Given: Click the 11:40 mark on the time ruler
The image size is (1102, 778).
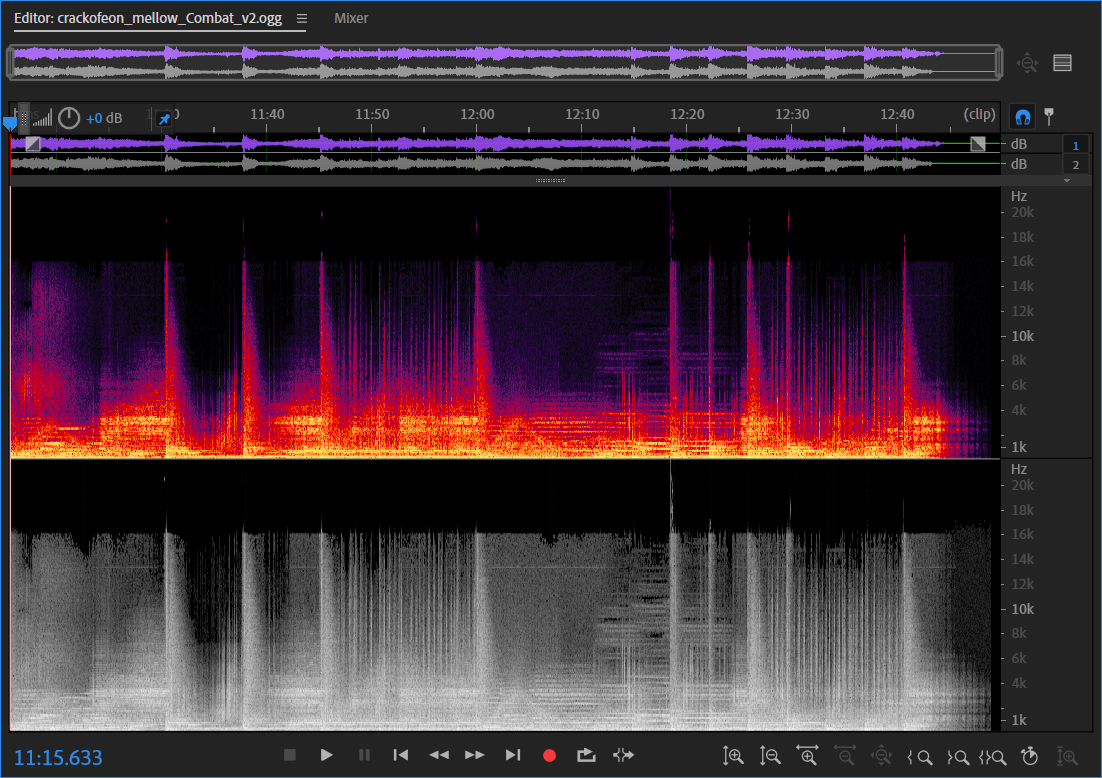Looking at the screenshot, I should 267,114.
